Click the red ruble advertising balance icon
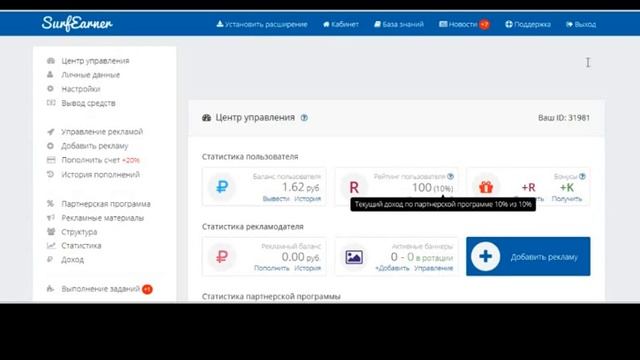Viewport: 640px width, 360px height. [222, 257]
